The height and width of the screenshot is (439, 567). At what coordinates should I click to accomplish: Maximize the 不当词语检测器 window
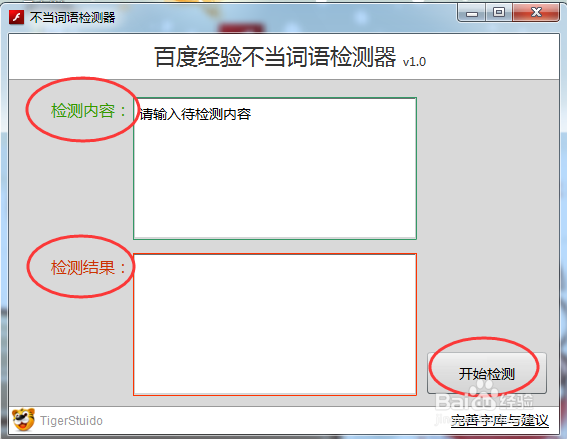(499, 13)
